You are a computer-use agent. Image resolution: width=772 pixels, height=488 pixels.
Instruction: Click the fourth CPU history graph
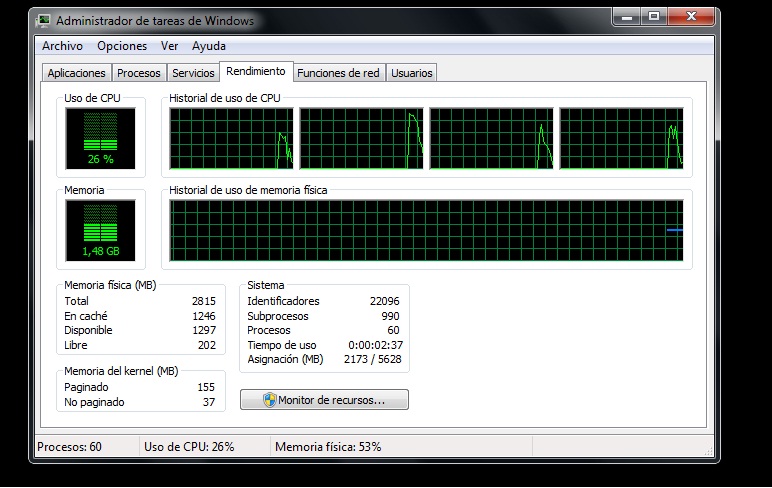pos(621,138)
